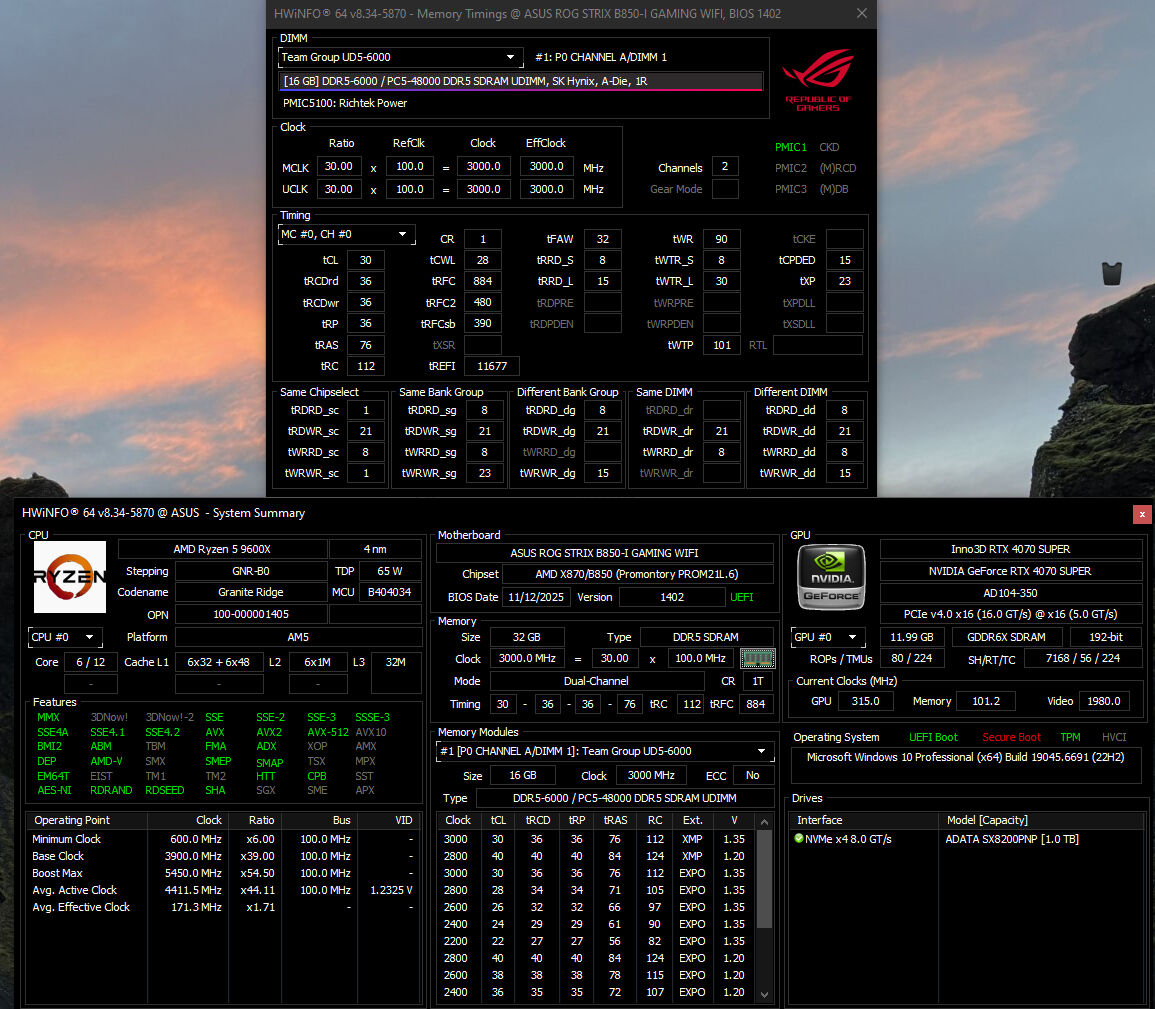Click the scroll up arrow in timings table
The image size is (1155, 1009).
[765, 822]
